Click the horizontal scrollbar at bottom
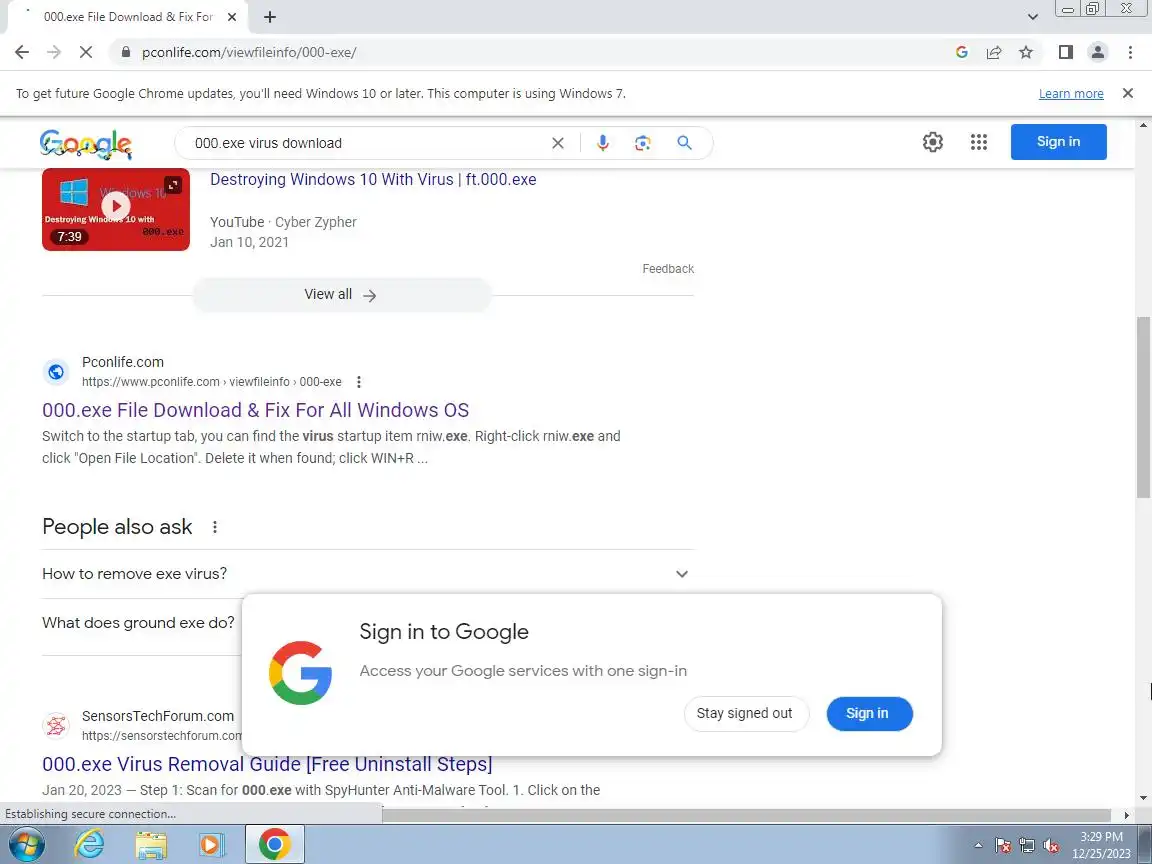The width and height of the screenshot is (1152, 864). pyautogui.click(x=746, y=815)
